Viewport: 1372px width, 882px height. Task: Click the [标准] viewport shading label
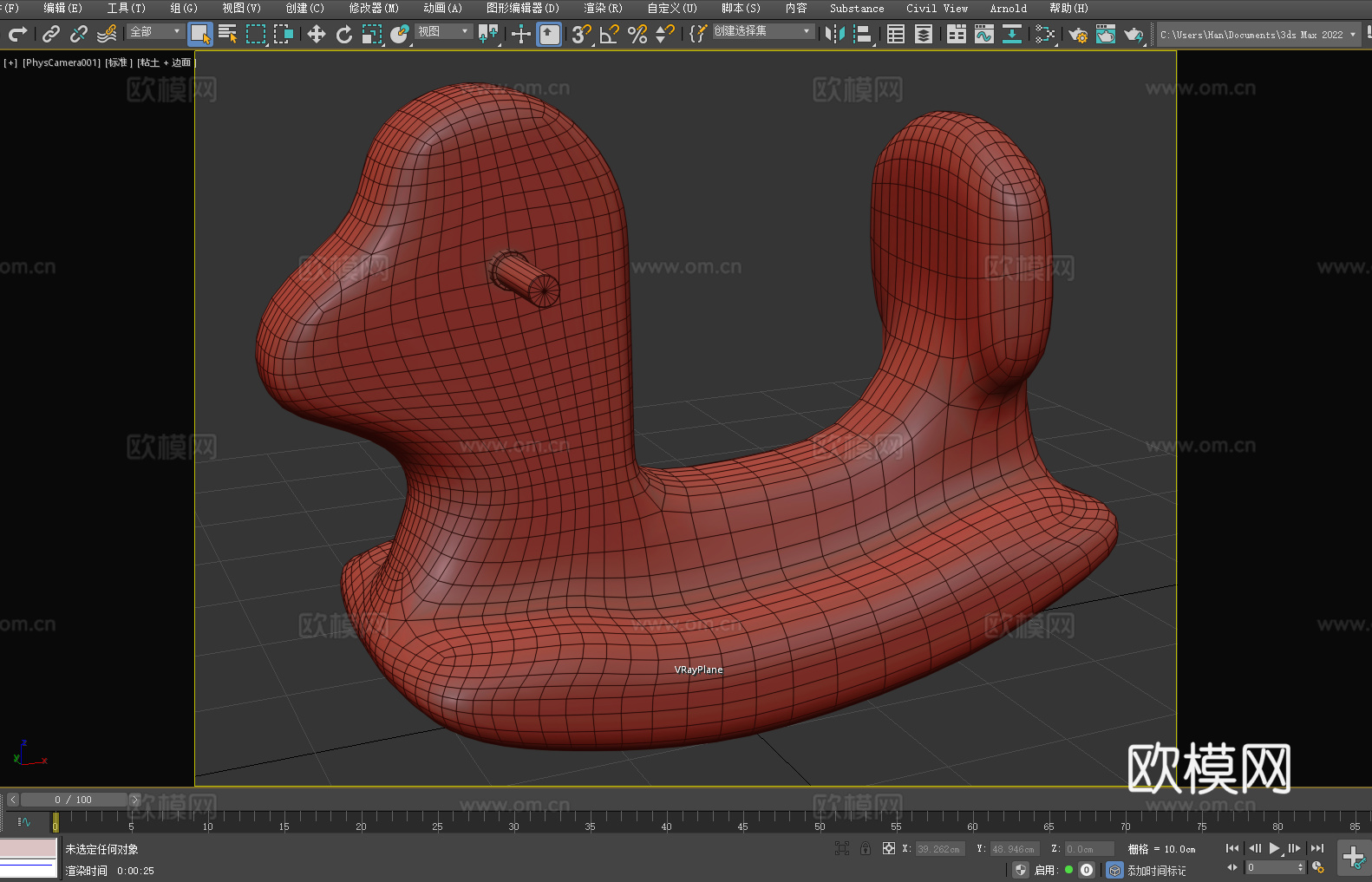tap(119, 62)
